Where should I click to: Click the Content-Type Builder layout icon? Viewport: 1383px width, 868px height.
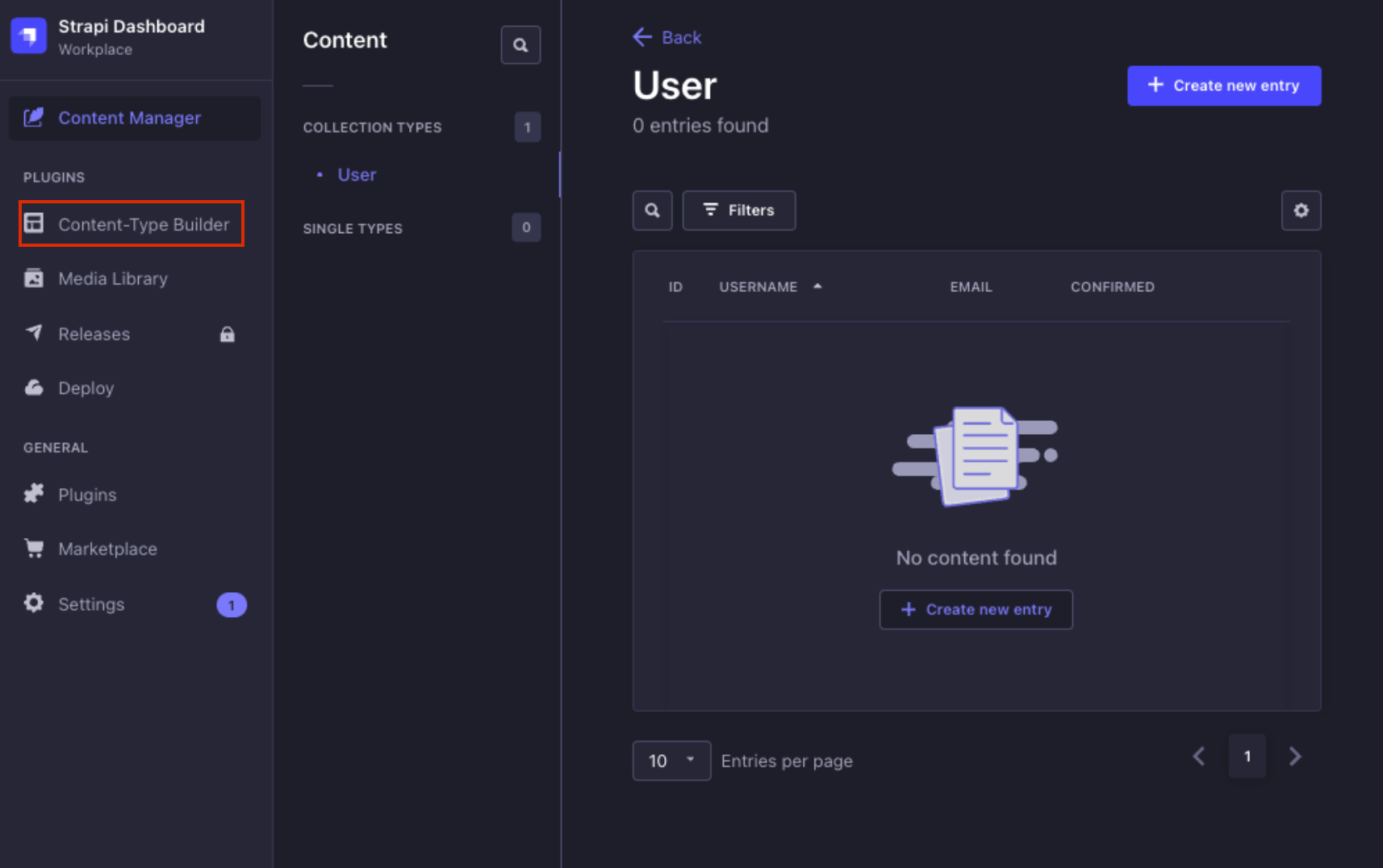[x=34, y=223]
